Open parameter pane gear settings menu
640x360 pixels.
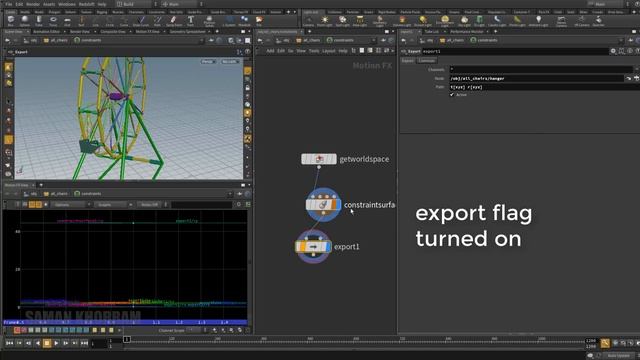point(613,51)
